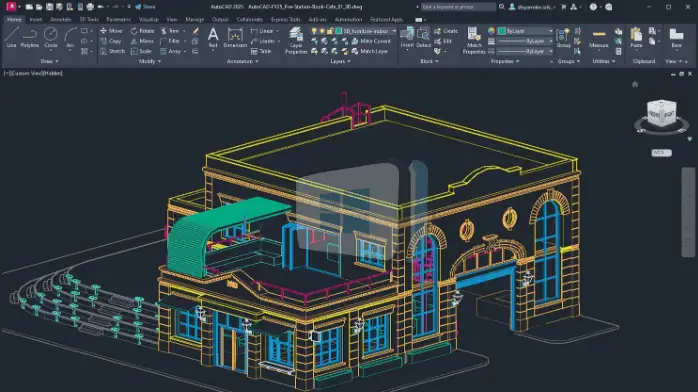Screen dimensions: 698x392
Task: Insert a Table
Action: pos(261,51)
